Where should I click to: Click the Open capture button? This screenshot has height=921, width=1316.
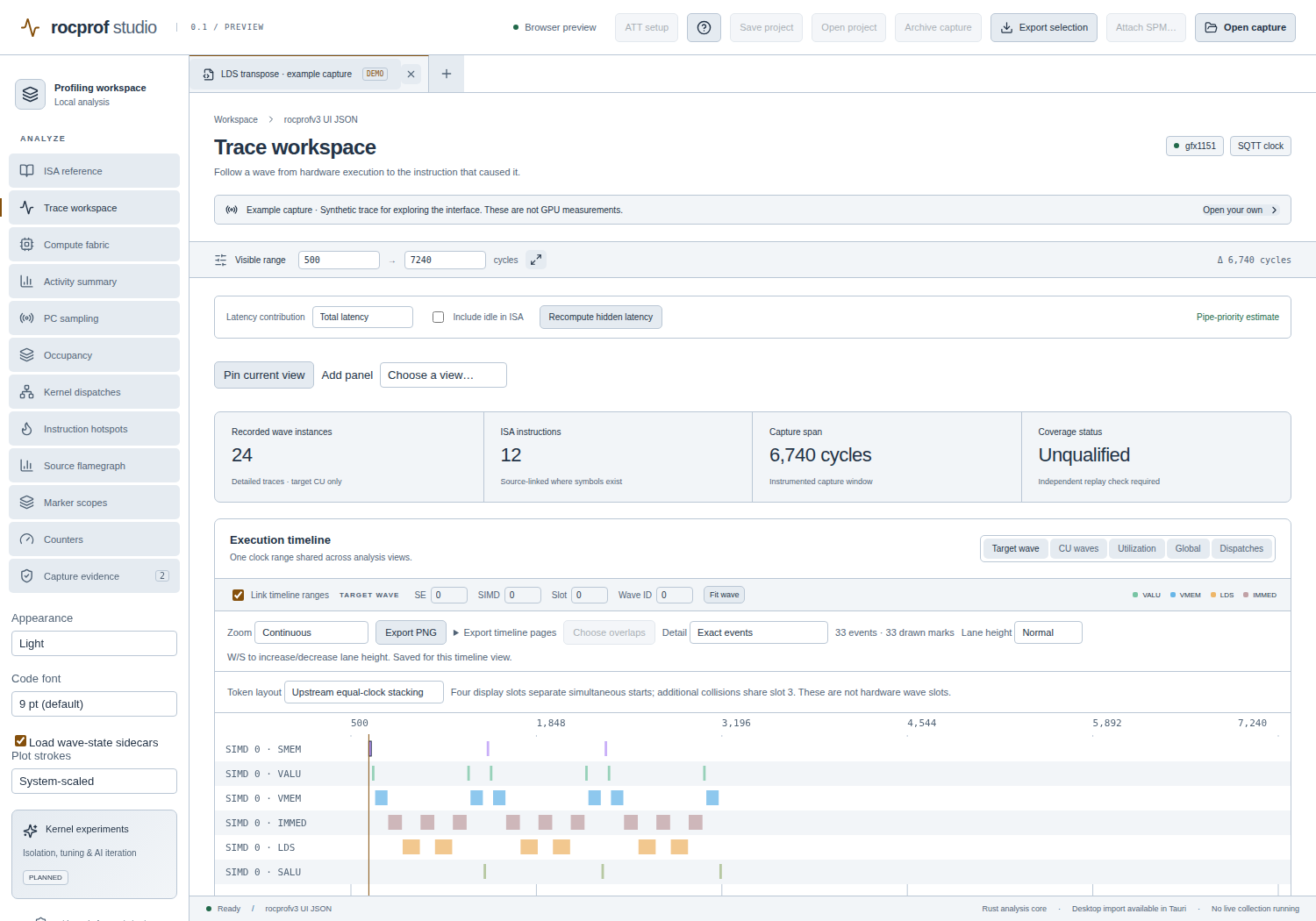coord(1245,27)
